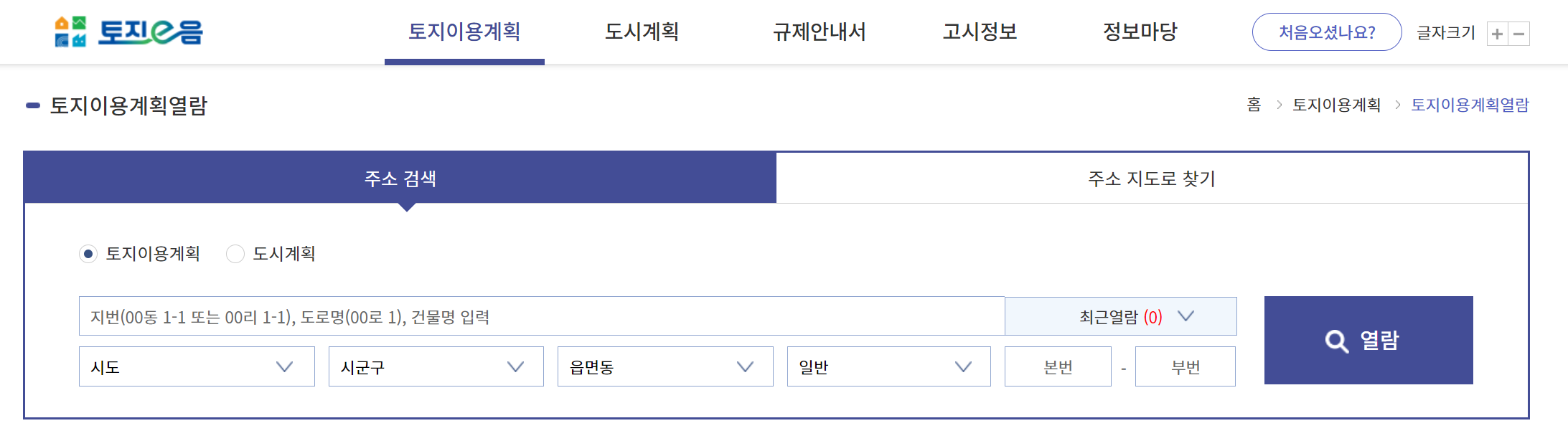Click the 홈 breadcrumb link
This screenshot has width=1568, height=441.
(x=1253, y=105)
